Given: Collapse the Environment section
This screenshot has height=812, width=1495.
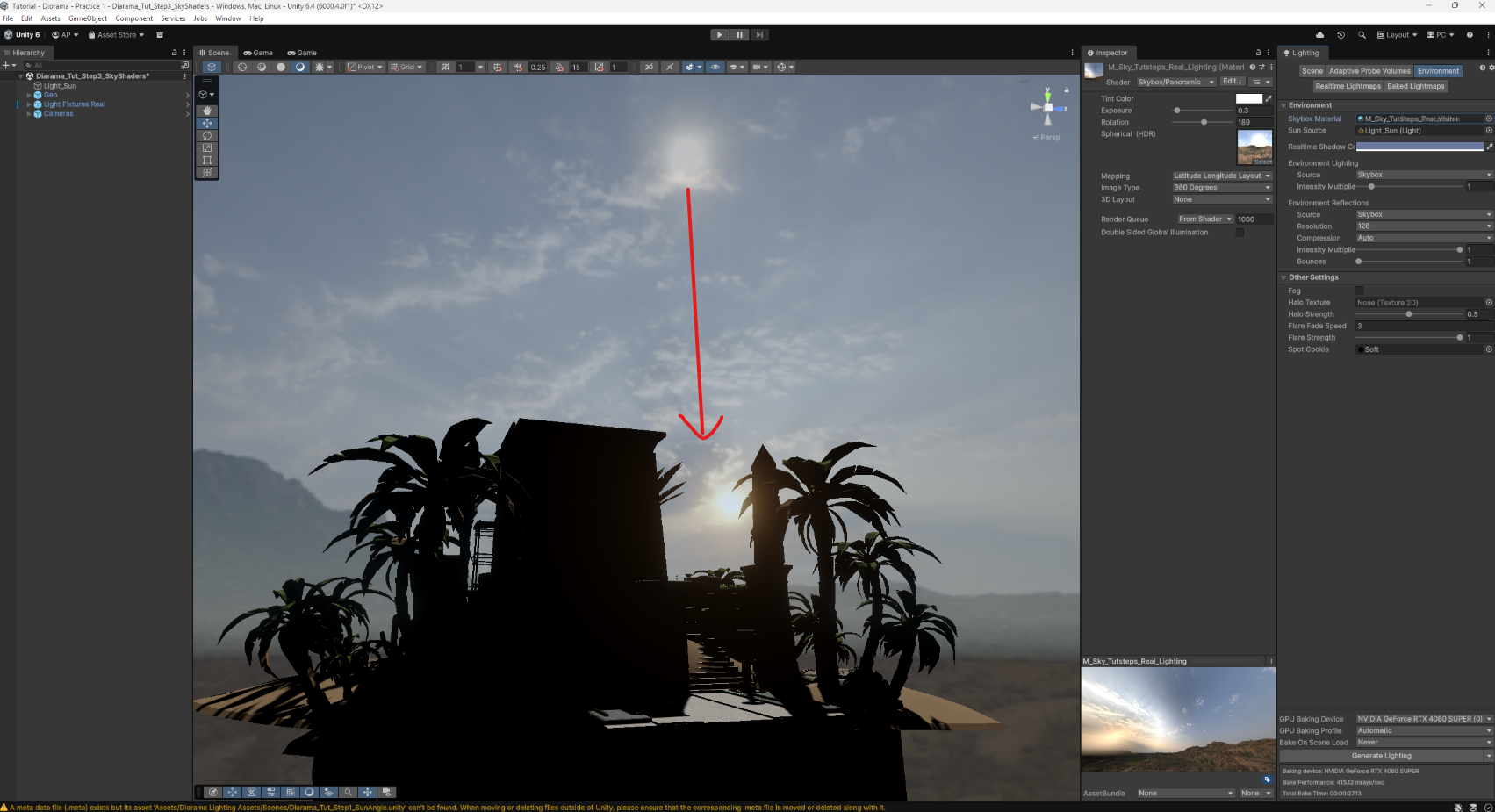Looking at the screenshot, I should pos(1283,105).
